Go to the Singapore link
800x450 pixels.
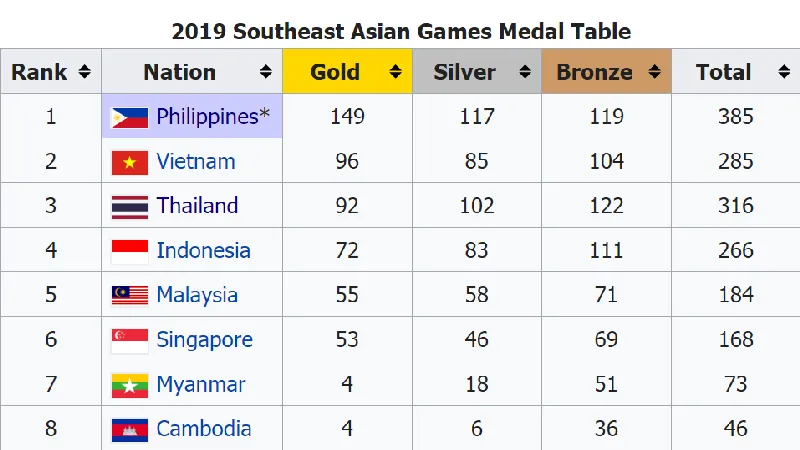coord(204,340)
